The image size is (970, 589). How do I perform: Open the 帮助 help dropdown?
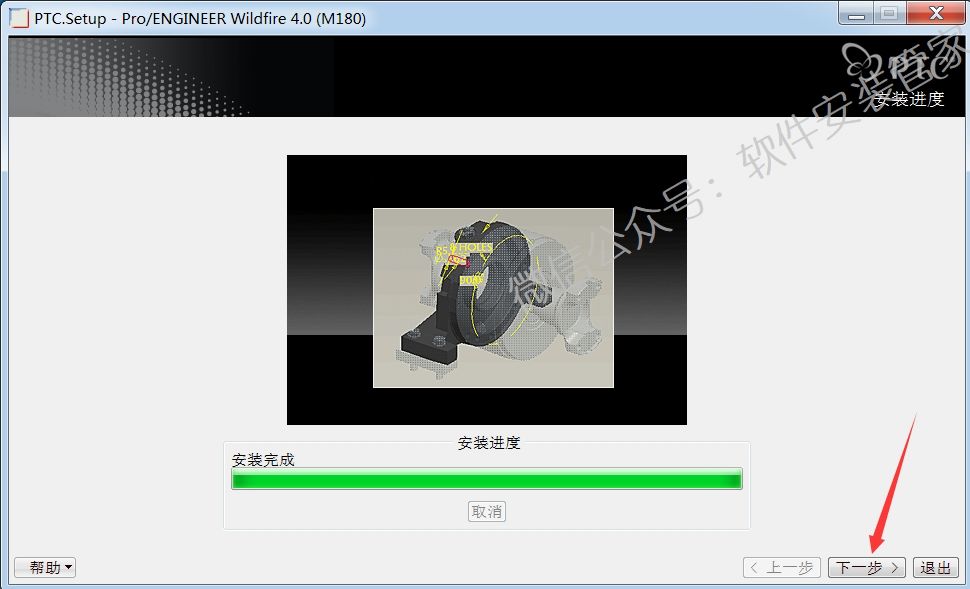[45, 568]
